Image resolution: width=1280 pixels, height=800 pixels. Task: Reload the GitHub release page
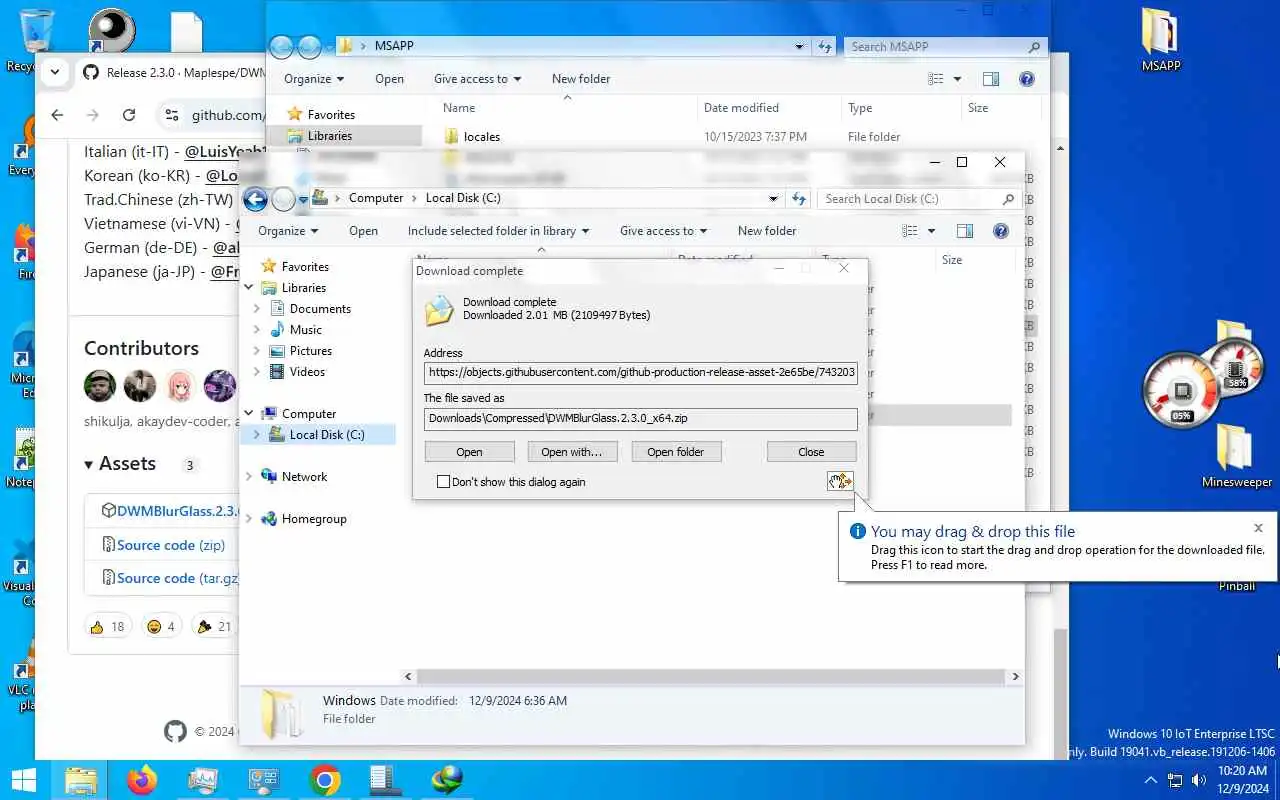(129, 115)
